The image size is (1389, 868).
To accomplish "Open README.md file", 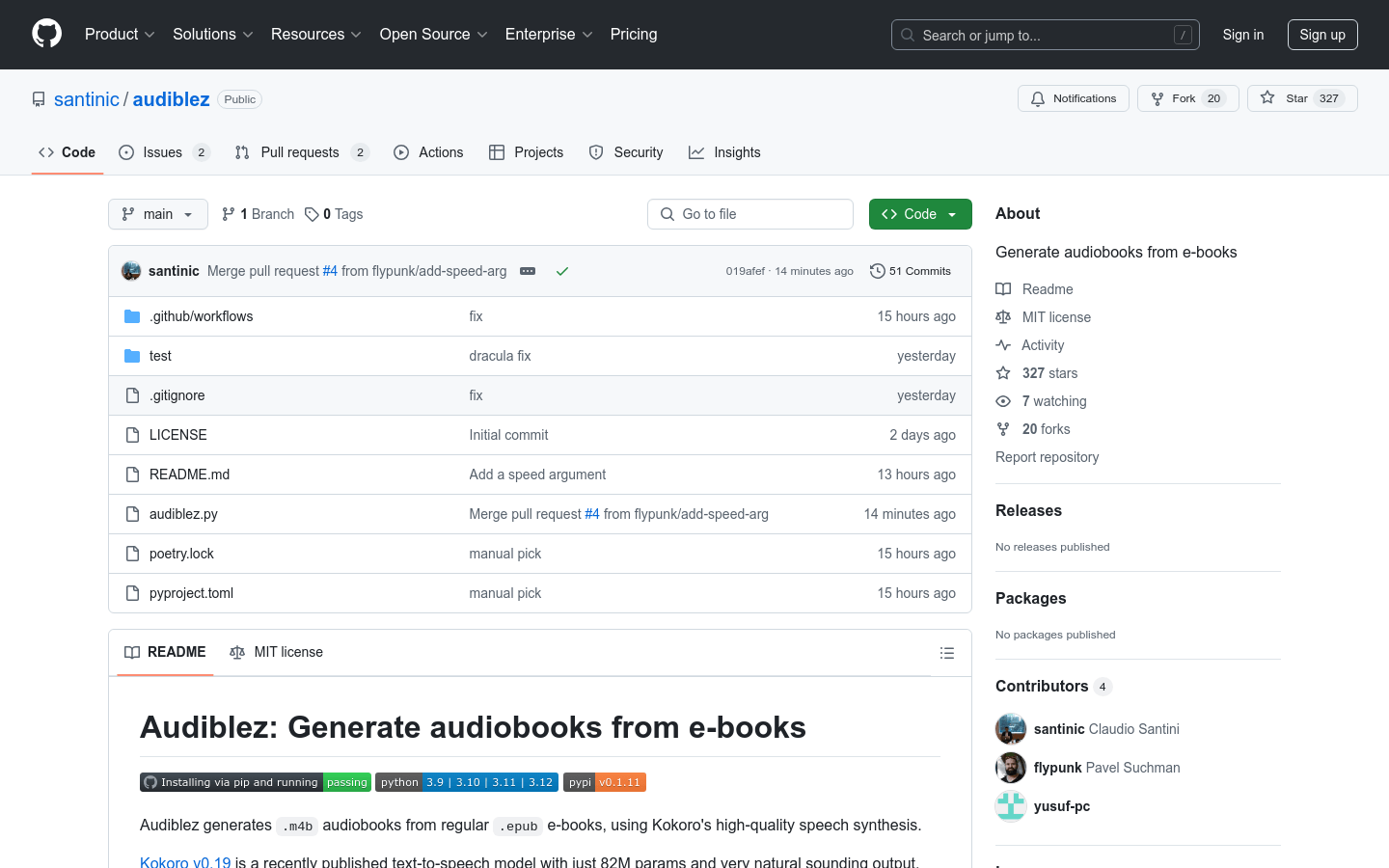I will pyautogui.click(x=189, y=475).
